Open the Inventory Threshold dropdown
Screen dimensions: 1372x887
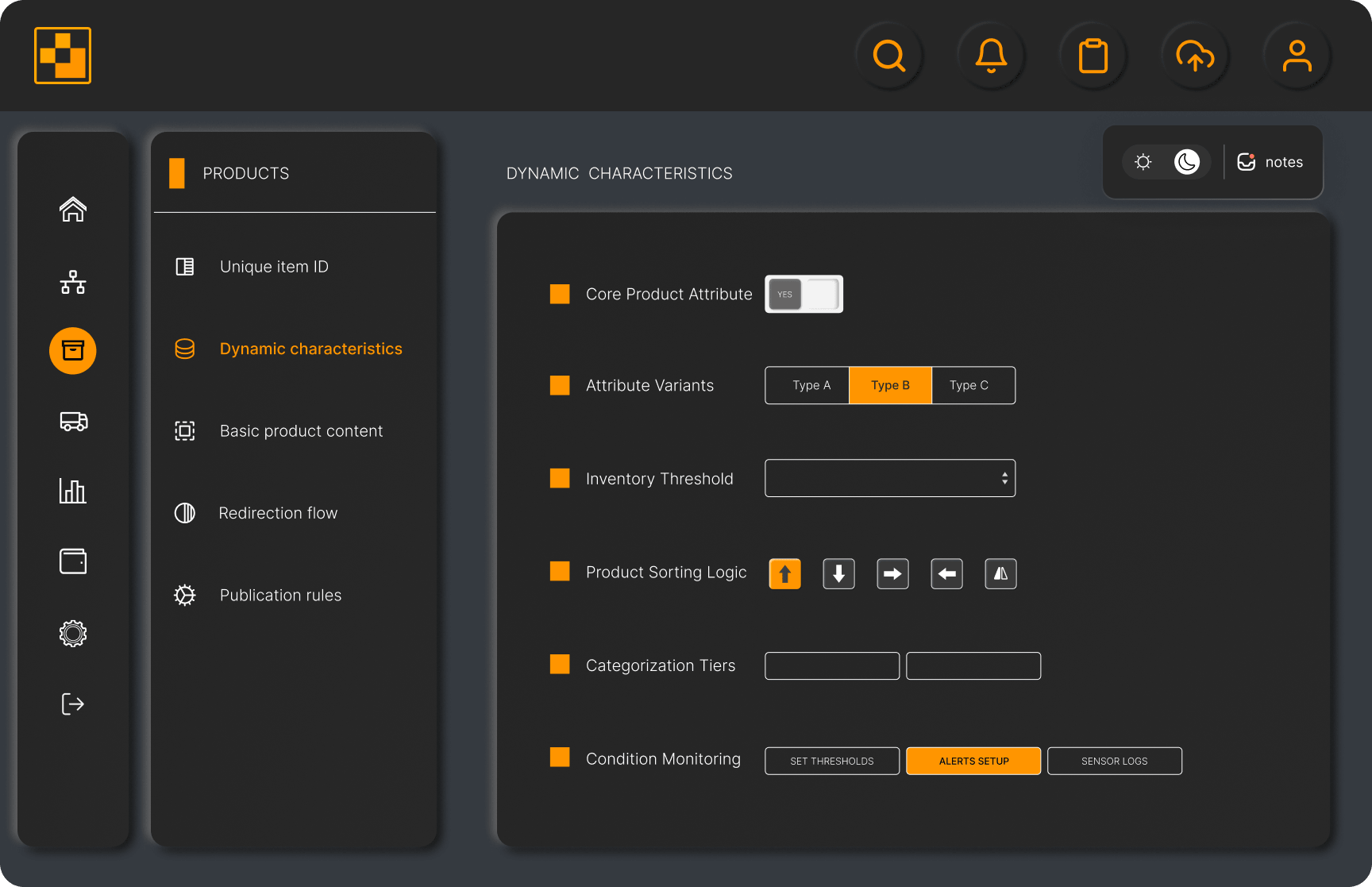889,478
